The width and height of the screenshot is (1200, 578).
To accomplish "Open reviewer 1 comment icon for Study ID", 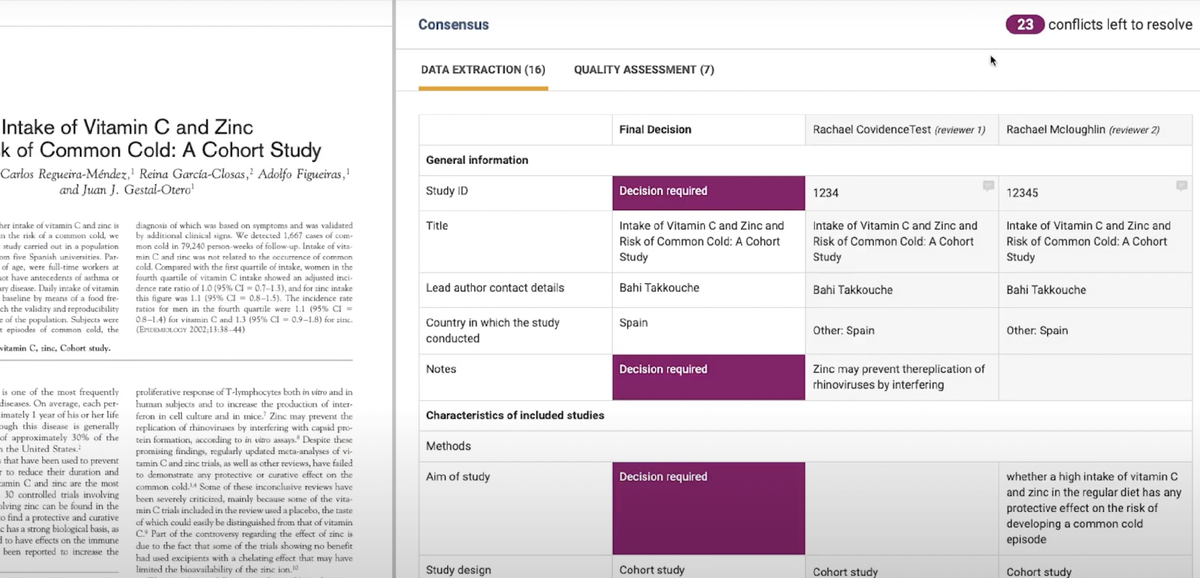I will (x=988, y=186).
